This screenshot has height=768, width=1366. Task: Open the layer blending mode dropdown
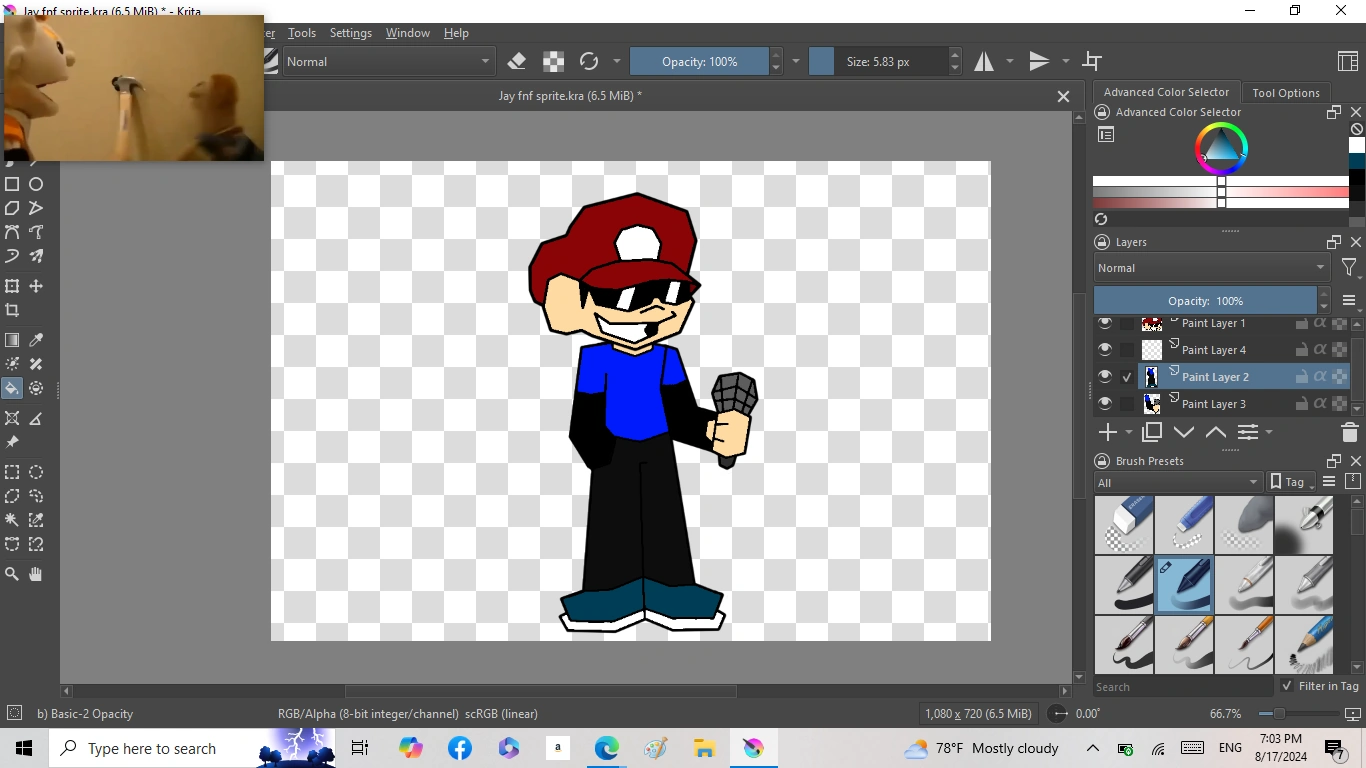click(x=1211, y=267)
